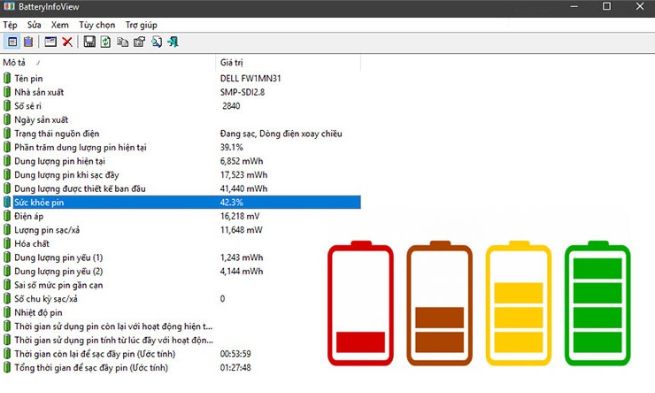The height and width of the screenshot is (393, 655).
Task: Open properties icon in the toolbar
Action: point(139,42)
